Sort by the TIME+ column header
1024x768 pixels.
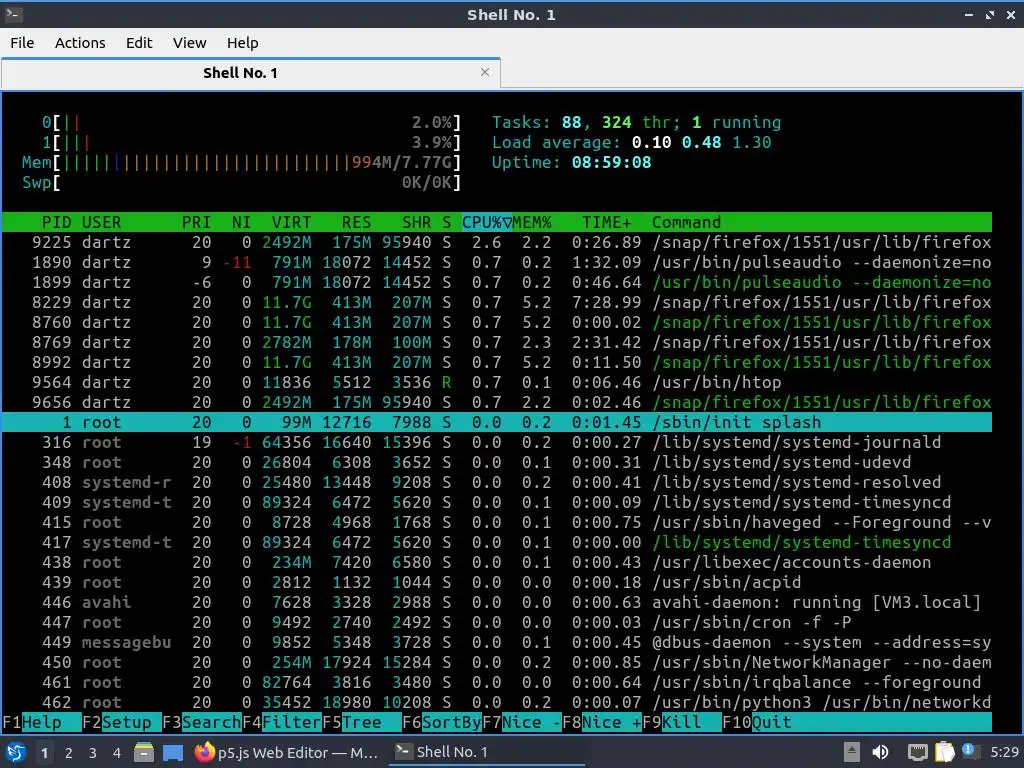607,222
